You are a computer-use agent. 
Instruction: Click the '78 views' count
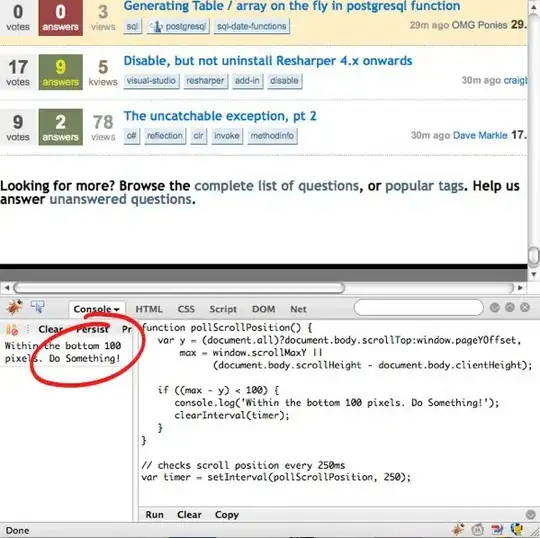coord(103,127)
